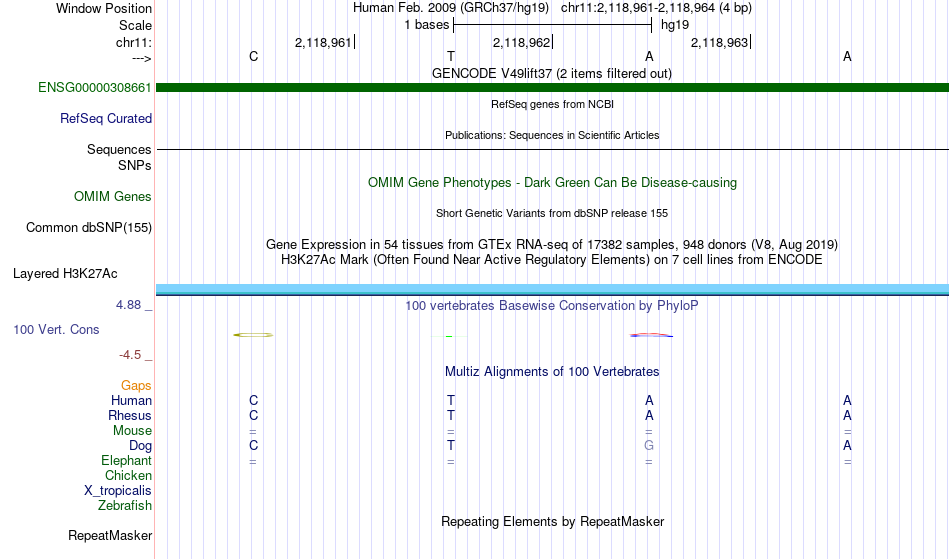Viewport: 950px width, 559px height.
Task: Click '100 vertebrates Basewise Conservation by PhyloP'
Action: (x=552, y=306)
